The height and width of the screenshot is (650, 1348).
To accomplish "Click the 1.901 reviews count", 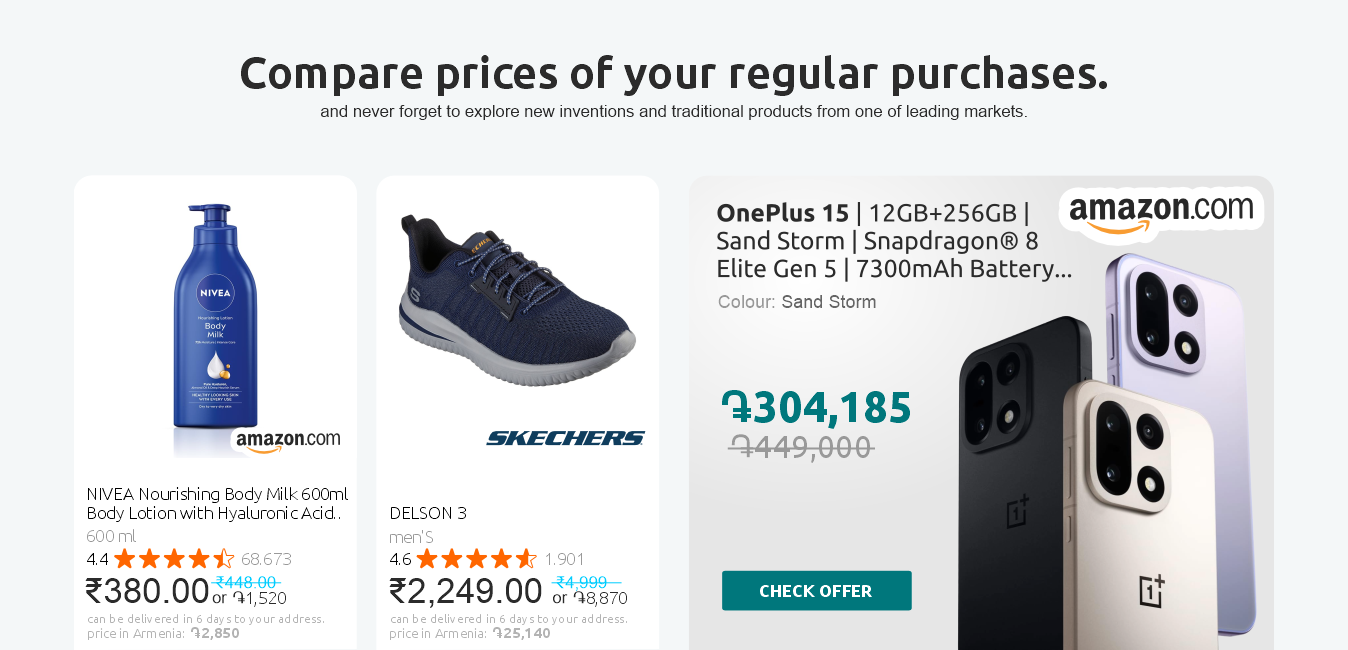I will (564, 559).
